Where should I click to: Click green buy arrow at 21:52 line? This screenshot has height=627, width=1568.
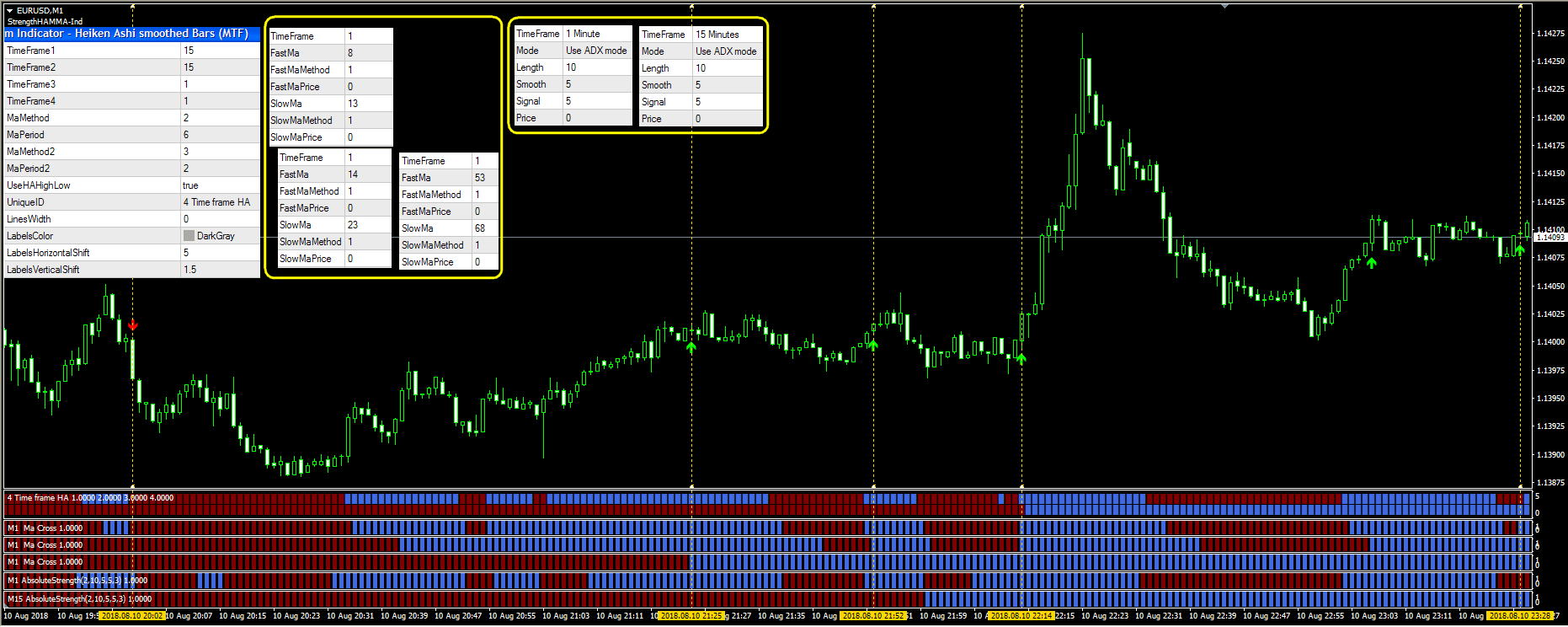pos(873,345)
